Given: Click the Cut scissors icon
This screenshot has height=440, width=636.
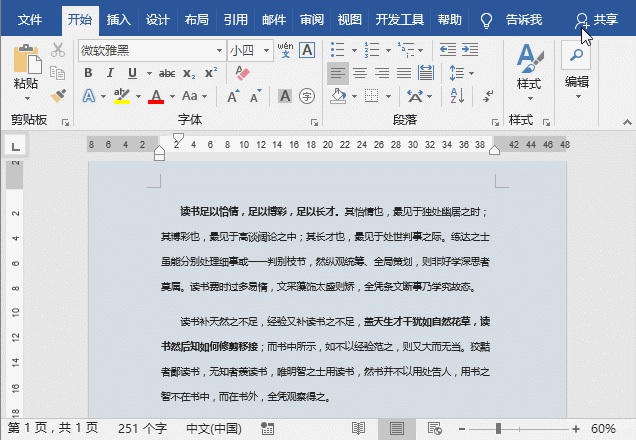Looking at the screenshot, I should tap(58, 49).
